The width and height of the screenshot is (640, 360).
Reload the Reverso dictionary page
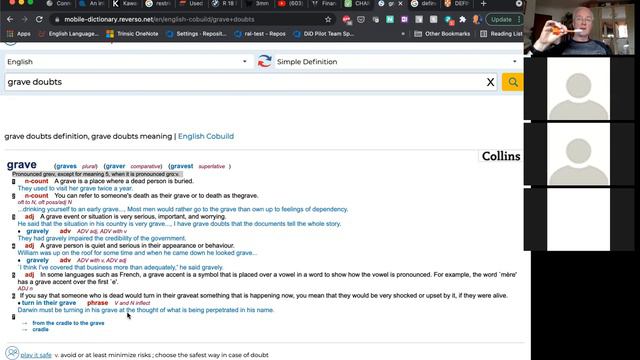(39, 19)
